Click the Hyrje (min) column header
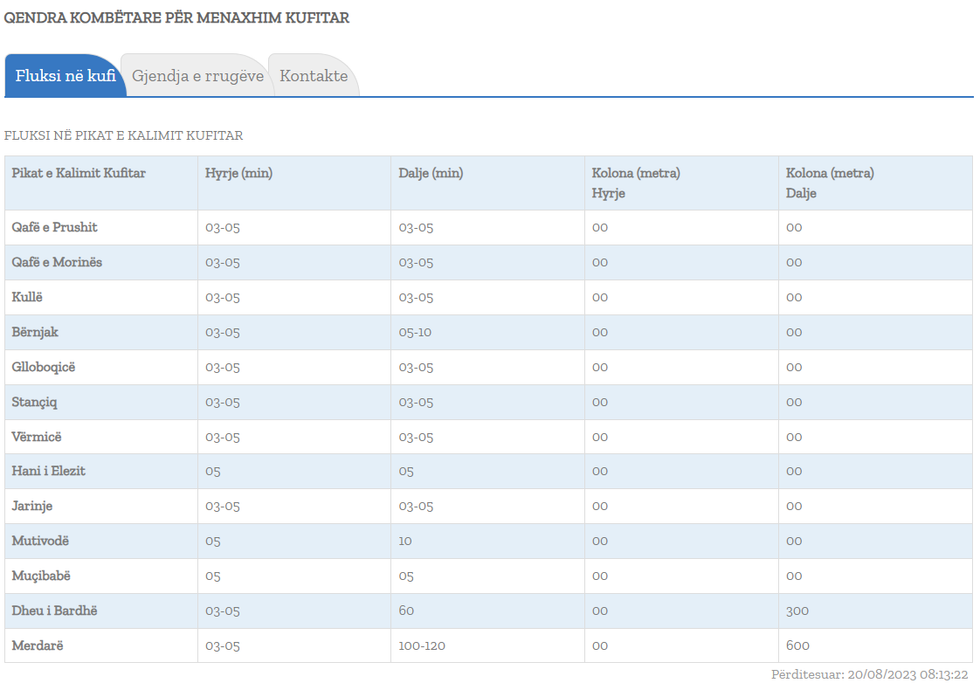Image resolution: width=980 pixels, height=690 pixels. point(239,173)
